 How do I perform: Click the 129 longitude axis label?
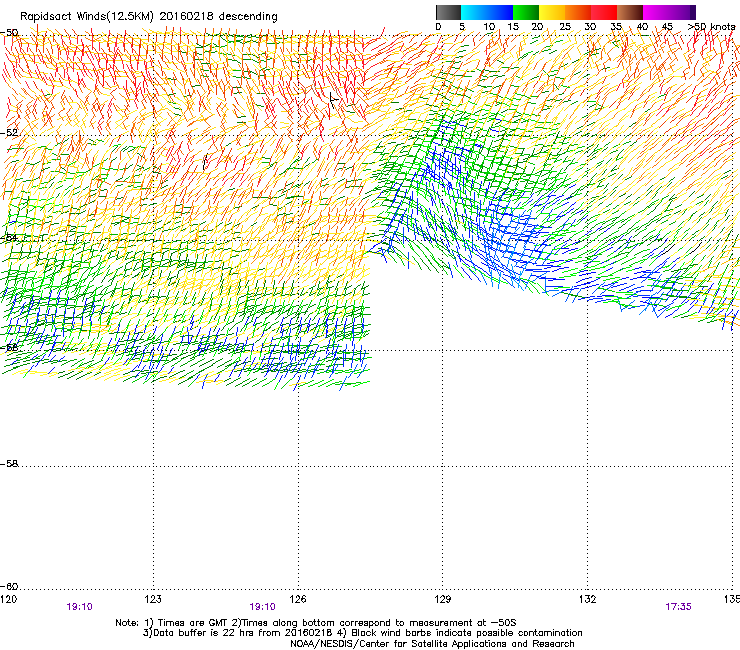[443, 599]
